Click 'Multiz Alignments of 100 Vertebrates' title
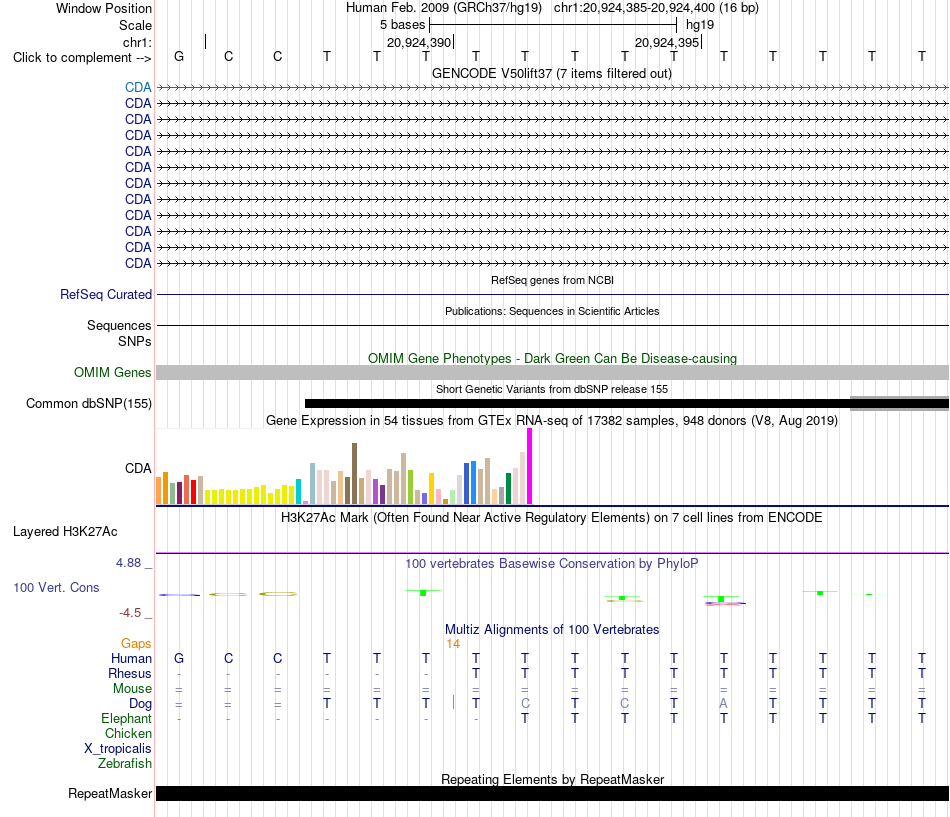Viewport: 950px width, 817px height. [552, 630]
